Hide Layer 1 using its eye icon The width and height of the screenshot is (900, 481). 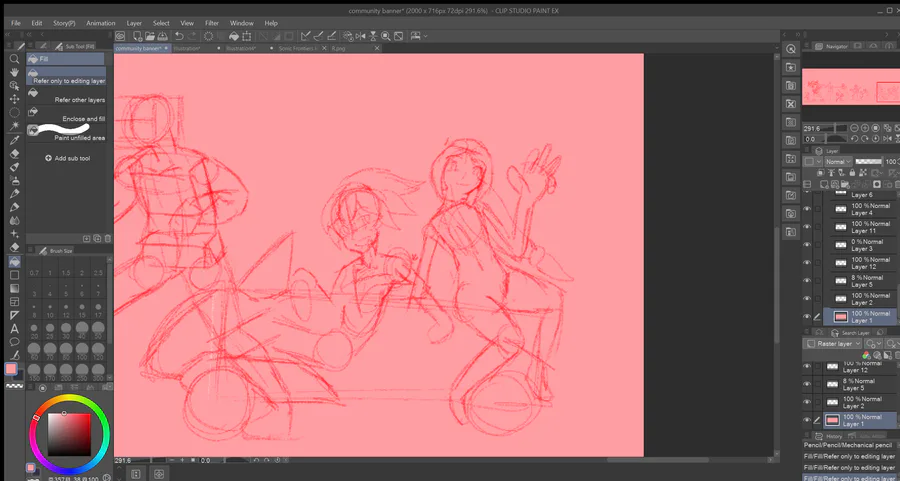click(807, 317)
